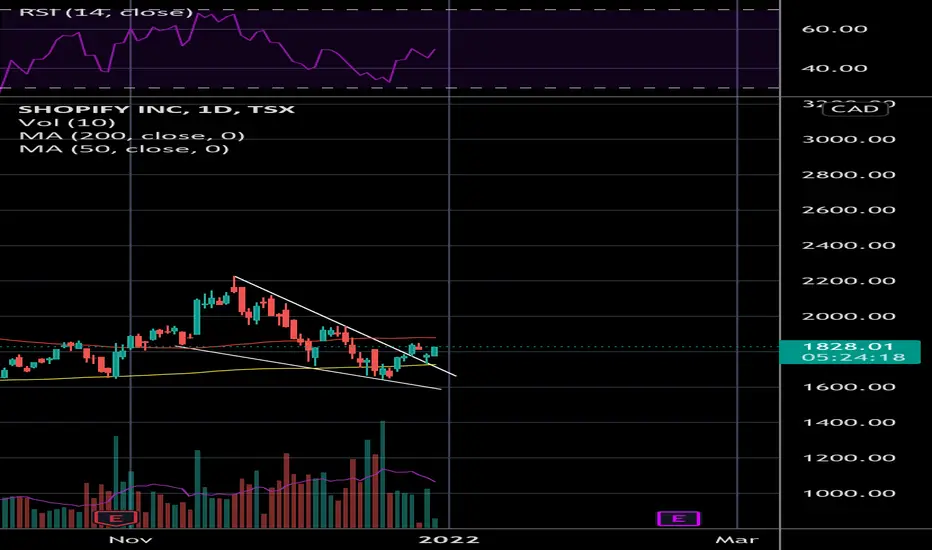
Task: Select the MA (200, close, 0) legend
Action: pos(131,136)
